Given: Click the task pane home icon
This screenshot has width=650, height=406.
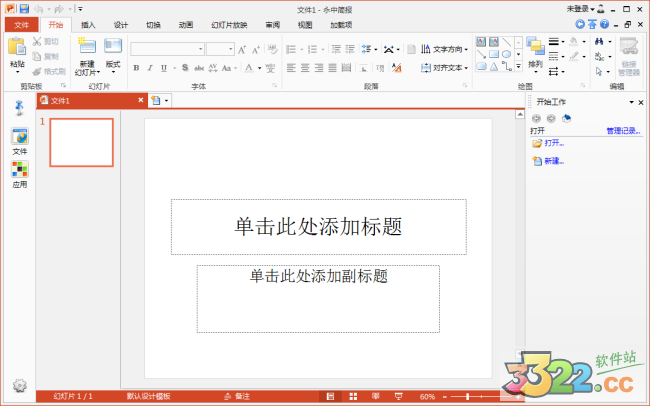Looking at the screenshot, I should coord(566,119).
